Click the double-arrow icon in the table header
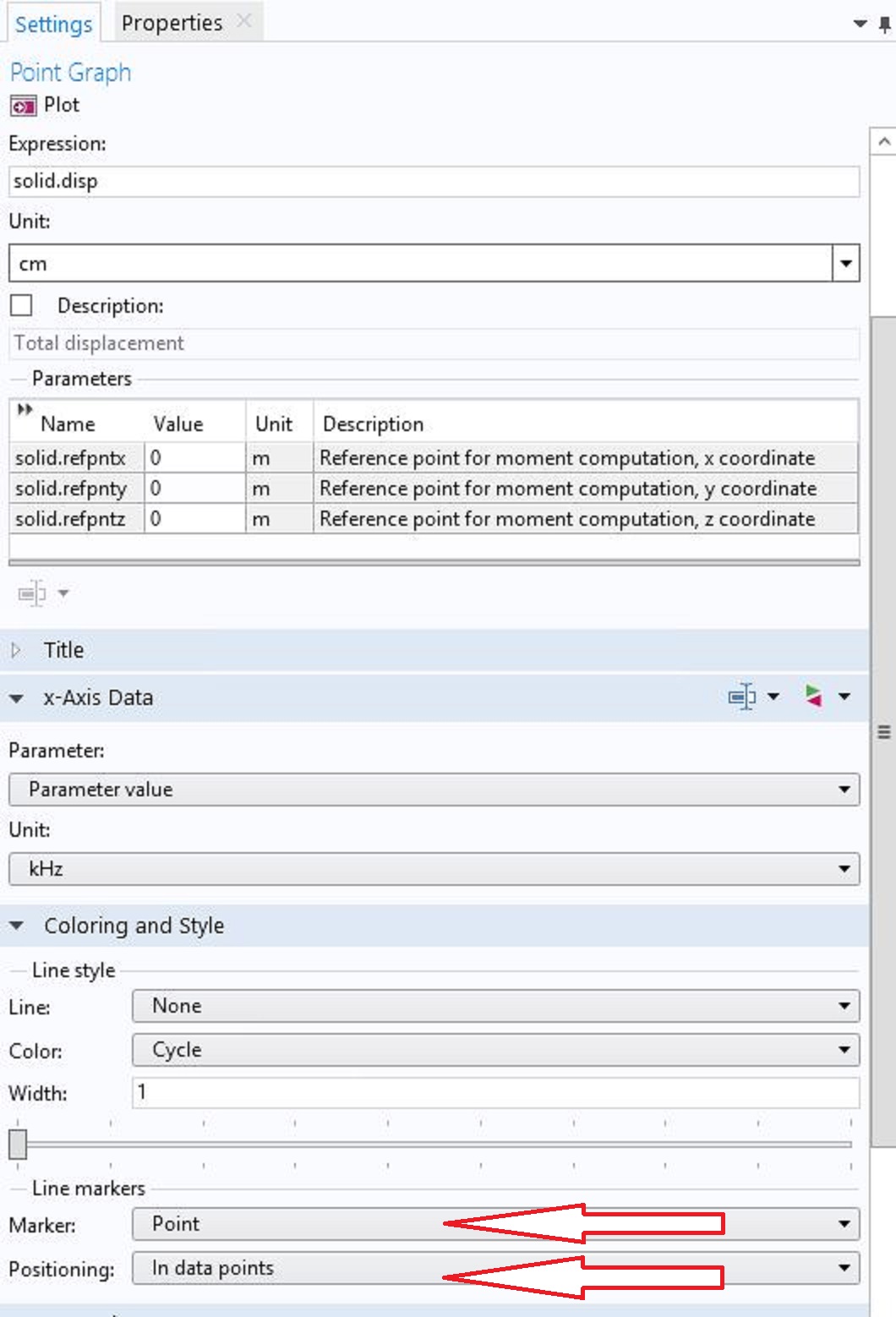The image size is (896, 1317). pyautogui.click(x=25, y=410)
